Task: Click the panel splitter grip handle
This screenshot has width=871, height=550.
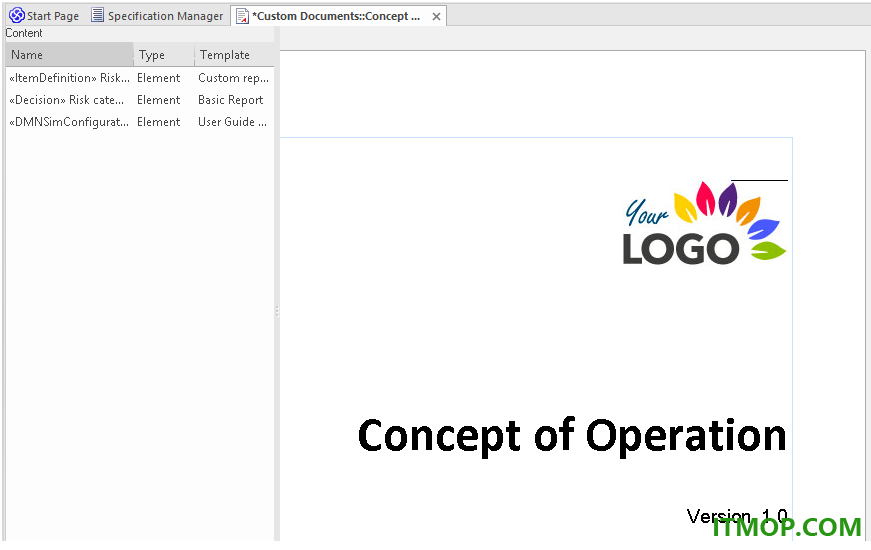Action: pyautogui.click(x=277, y=311)
